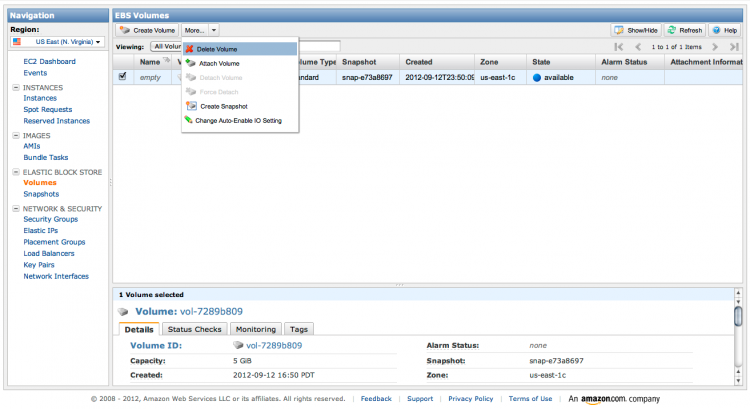Click the blue Help question icon
This screenshot has height=409, width=750.
pos(716,30)
